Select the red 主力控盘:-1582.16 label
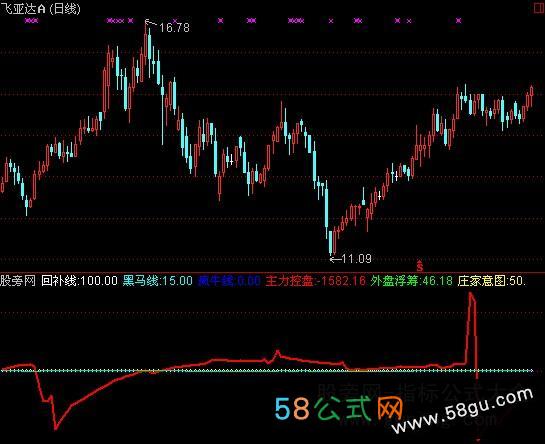Viewport: 545px width, 444px height. [x=316, y=281]
